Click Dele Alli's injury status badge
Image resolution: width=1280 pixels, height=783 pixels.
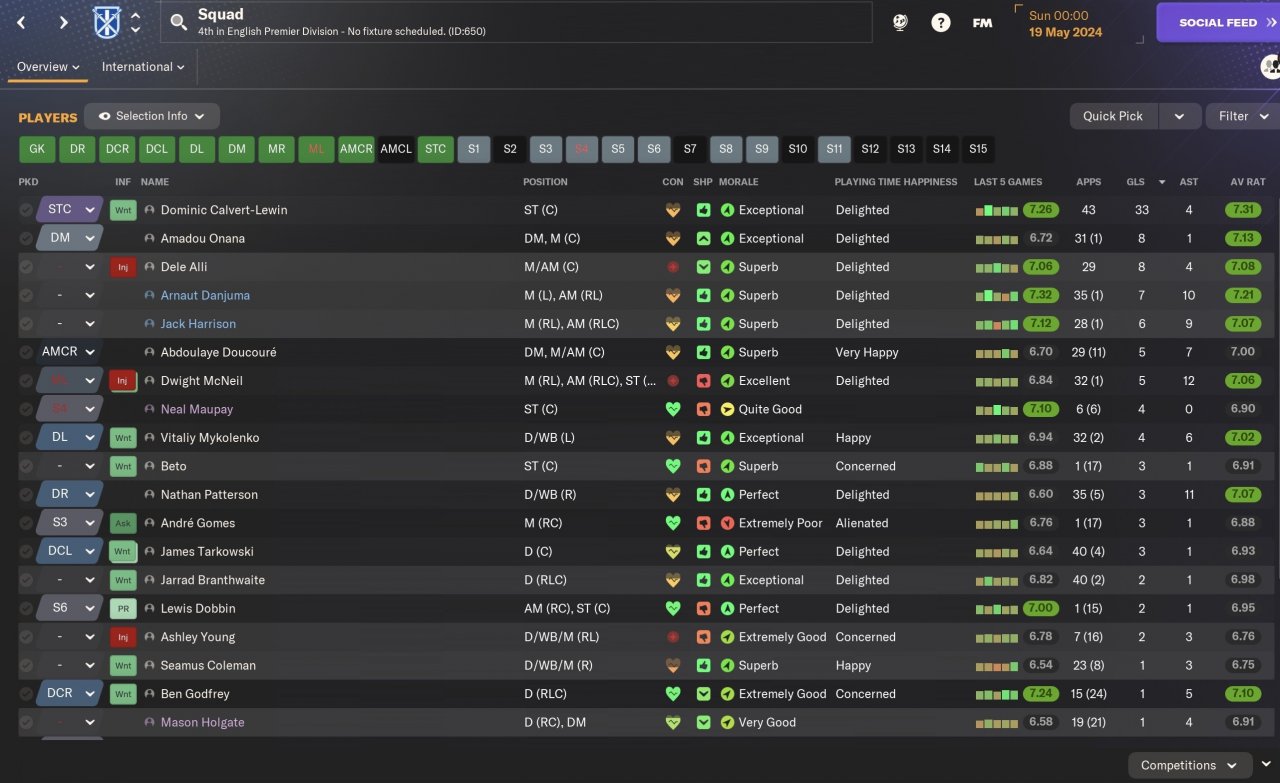[x=123, y=267]
